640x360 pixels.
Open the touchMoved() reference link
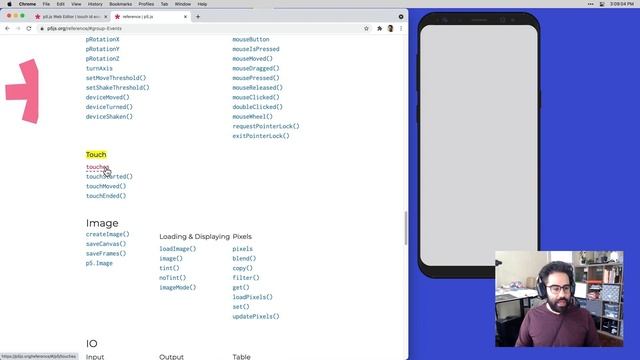[106, 186]
